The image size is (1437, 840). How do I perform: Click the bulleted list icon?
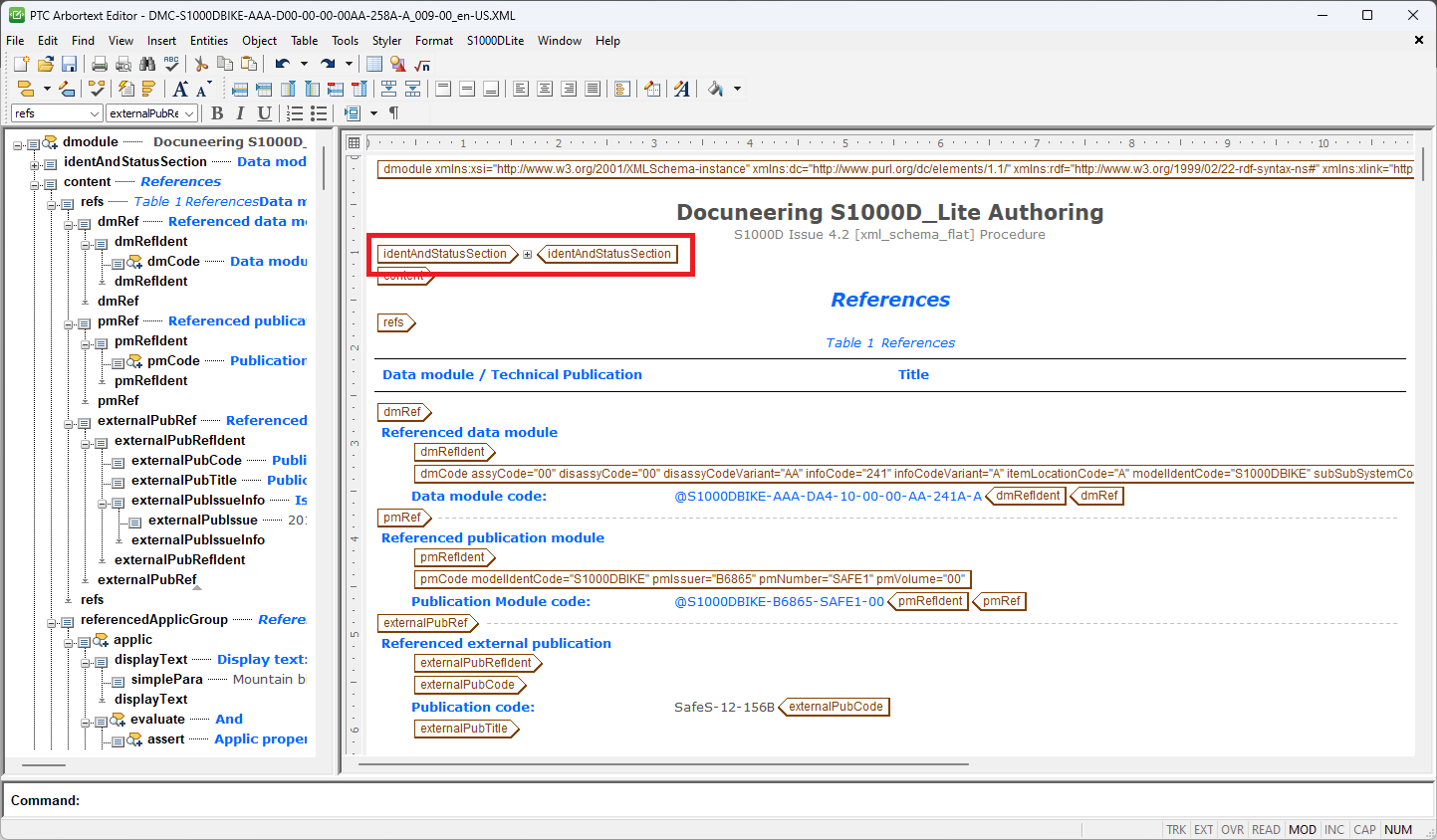319,113
